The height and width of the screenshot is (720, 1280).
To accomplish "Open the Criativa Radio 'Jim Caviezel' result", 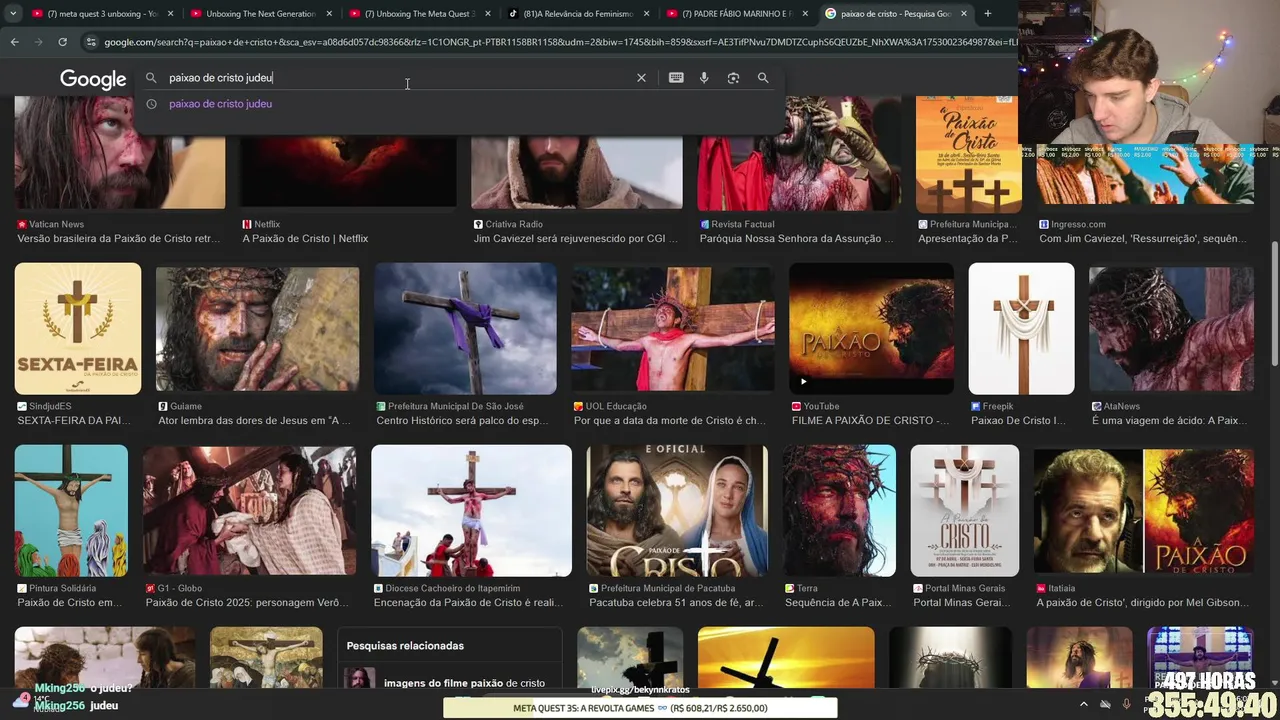I will tap(576, 239).
